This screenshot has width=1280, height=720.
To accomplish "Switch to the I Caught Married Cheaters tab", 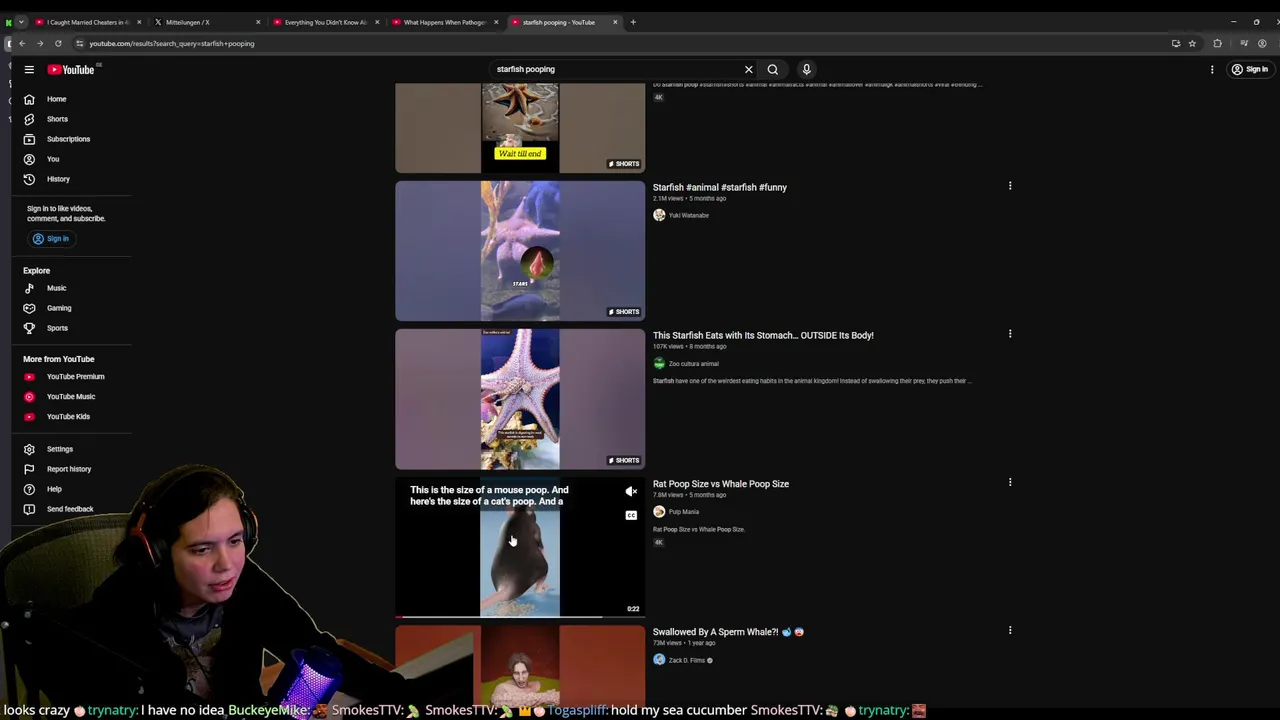I will (x=88, y=22).
